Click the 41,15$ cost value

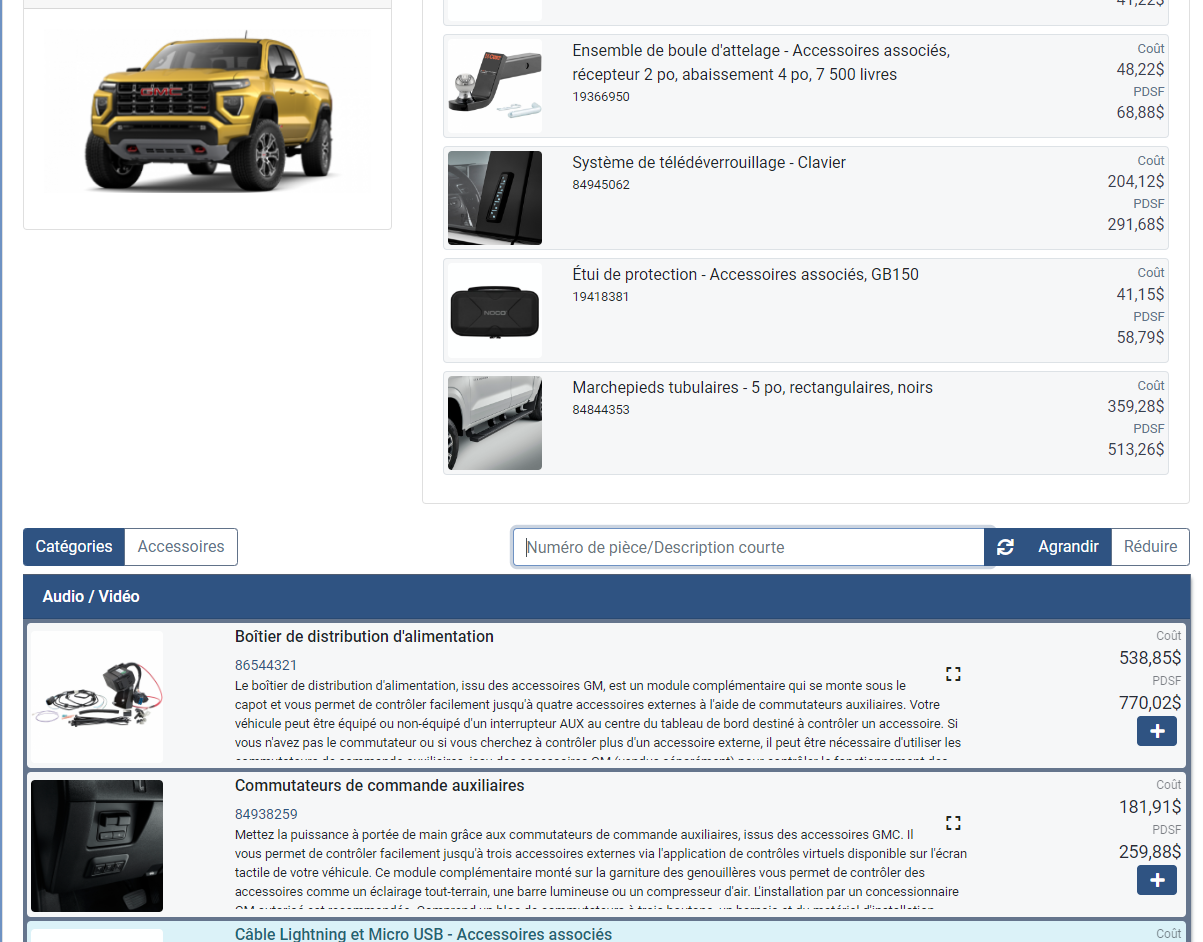pos(1140,294)
